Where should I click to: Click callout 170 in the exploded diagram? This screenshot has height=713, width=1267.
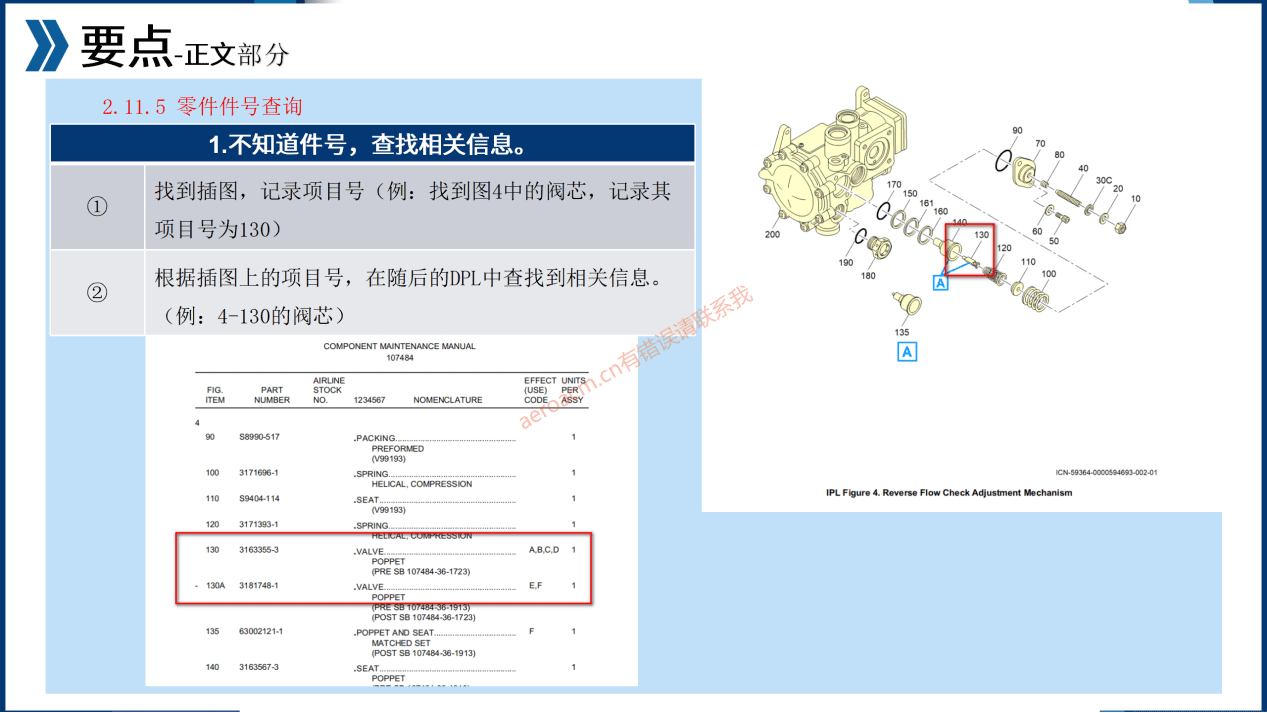894,185
